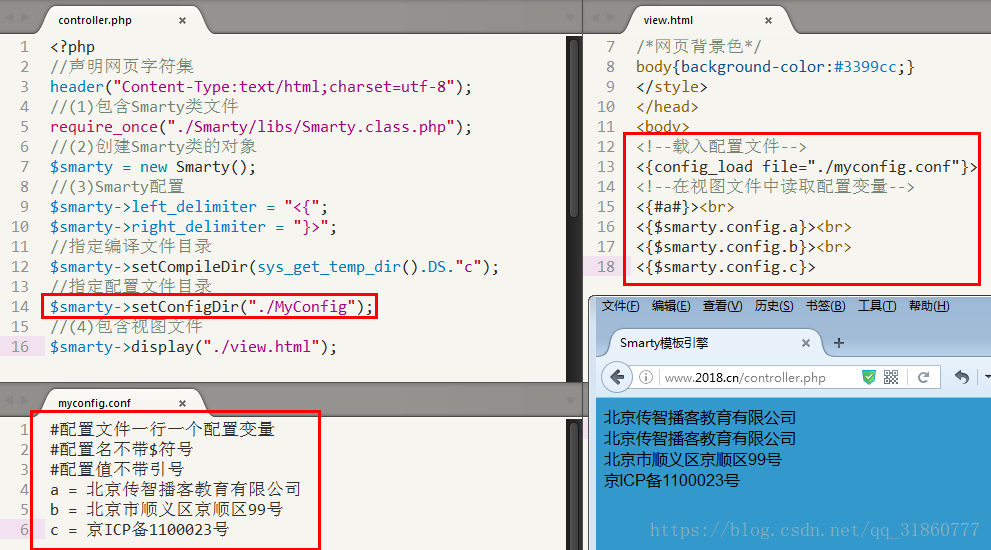Click the config_load file="./myconfig.conf" line
The width and height of the screenshot is (991, 550).
coord(806,166)
